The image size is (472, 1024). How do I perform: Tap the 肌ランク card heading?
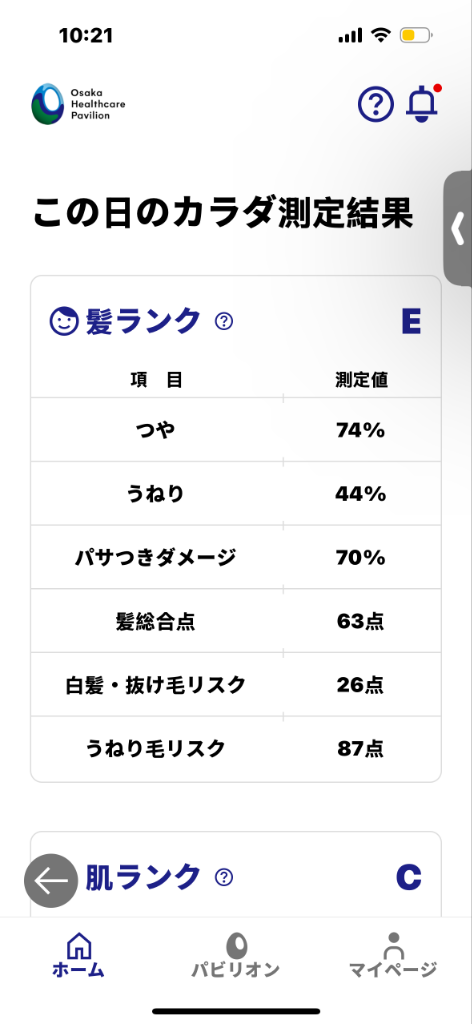tap(142, 877)
